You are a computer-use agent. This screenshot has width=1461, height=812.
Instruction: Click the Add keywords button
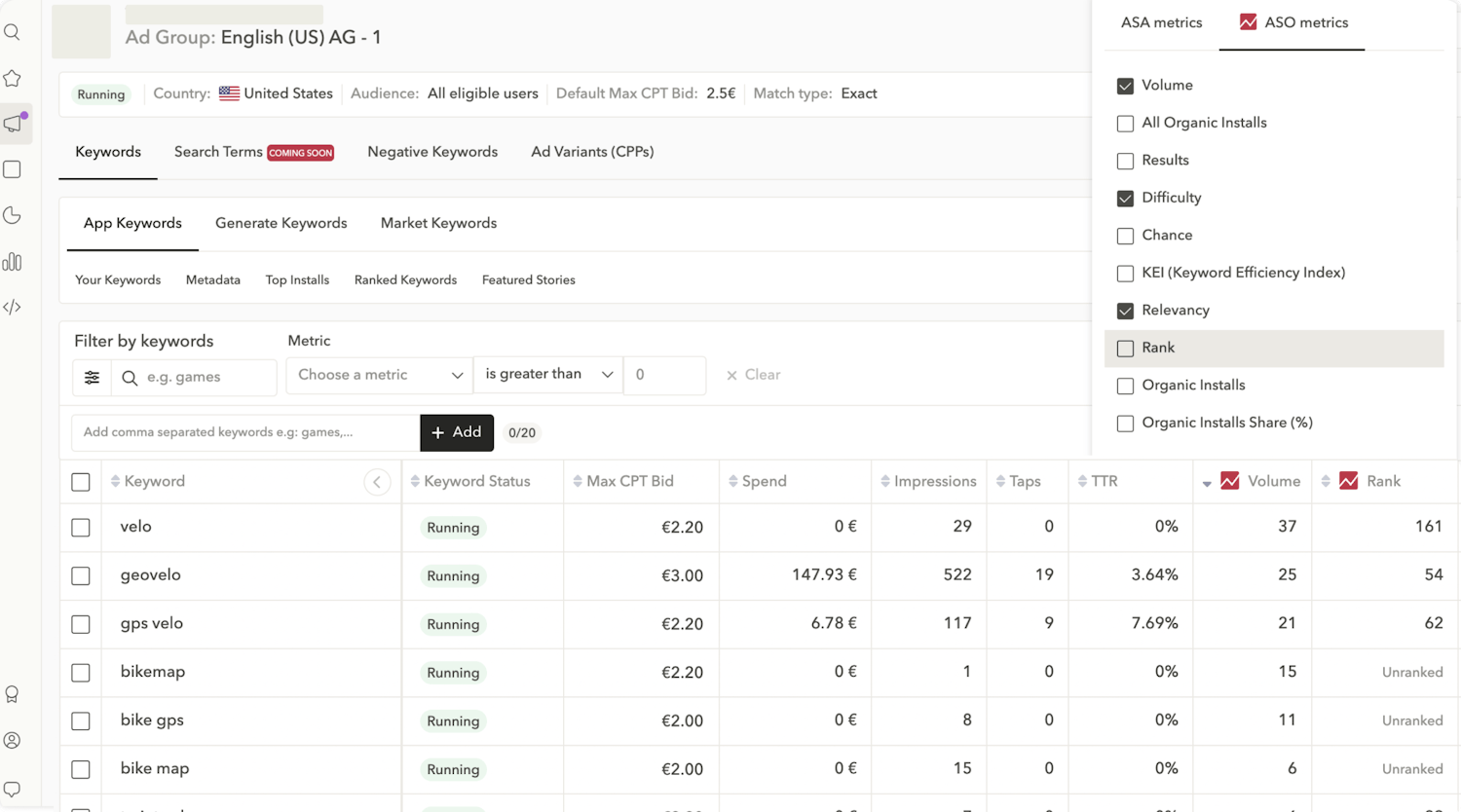coord(457,432)
